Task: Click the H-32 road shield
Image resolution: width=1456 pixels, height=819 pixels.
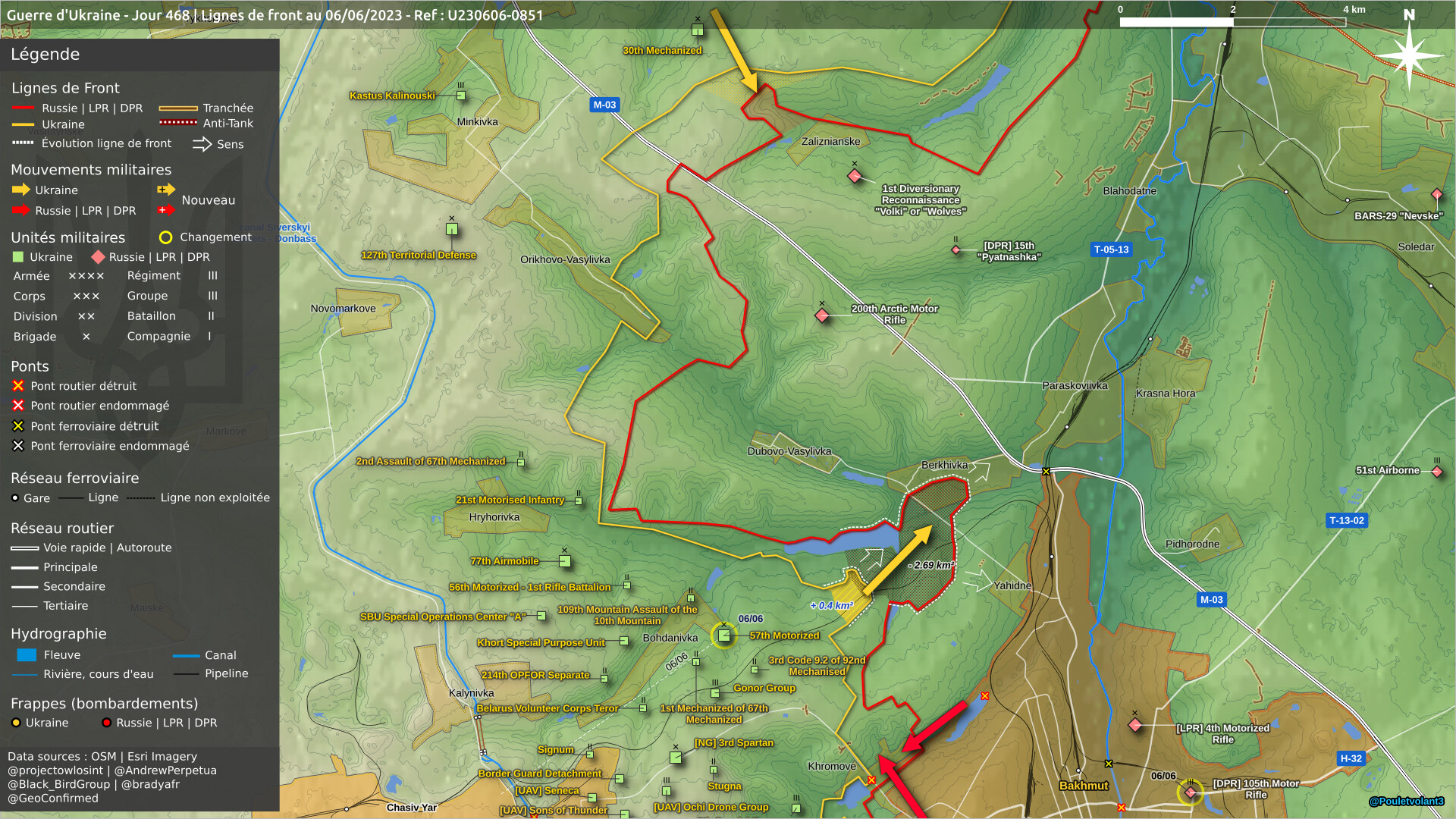Action: click(1351, 758)
